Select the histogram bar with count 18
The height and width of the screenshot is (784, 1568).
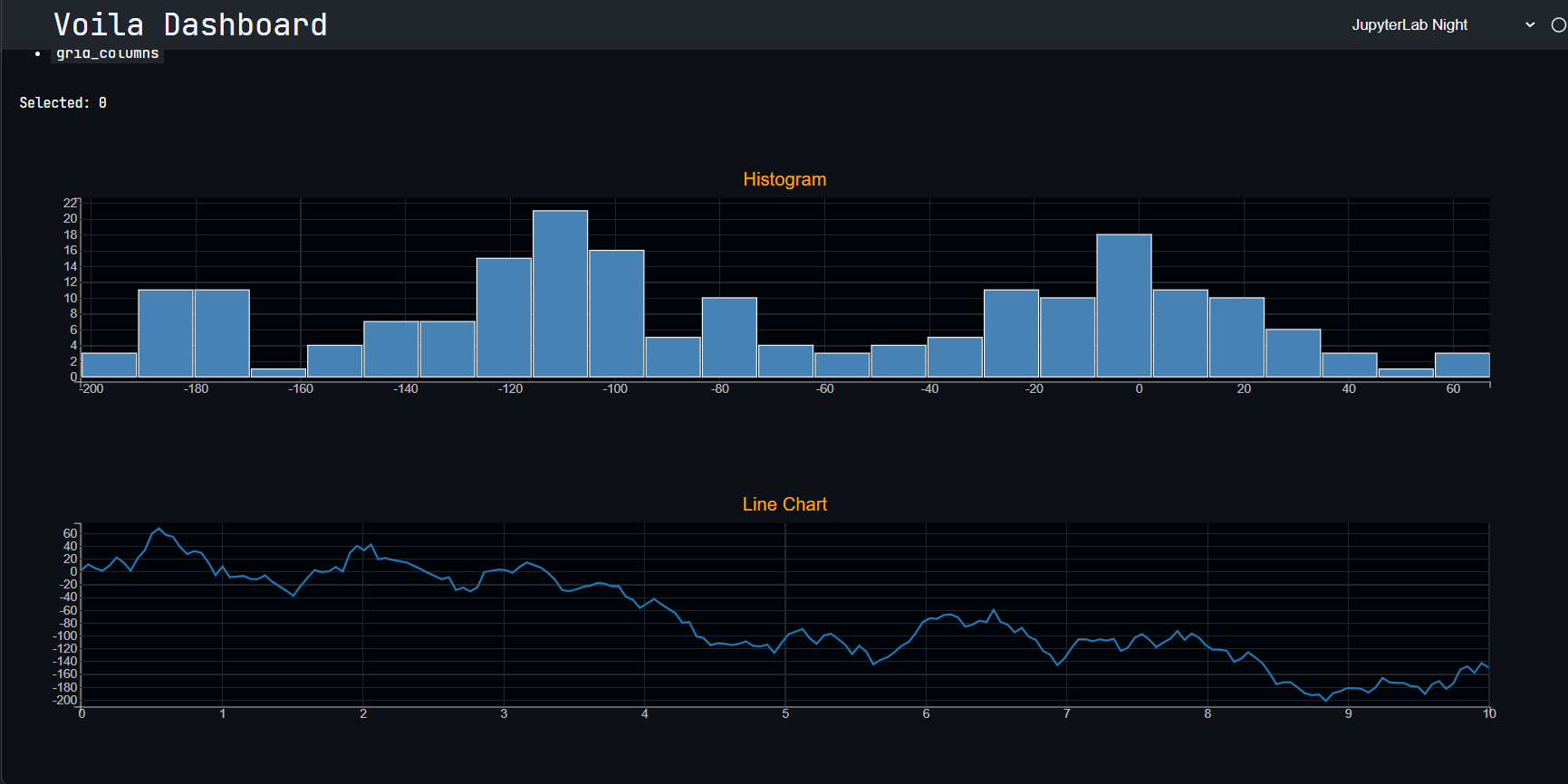point(1124,305)
